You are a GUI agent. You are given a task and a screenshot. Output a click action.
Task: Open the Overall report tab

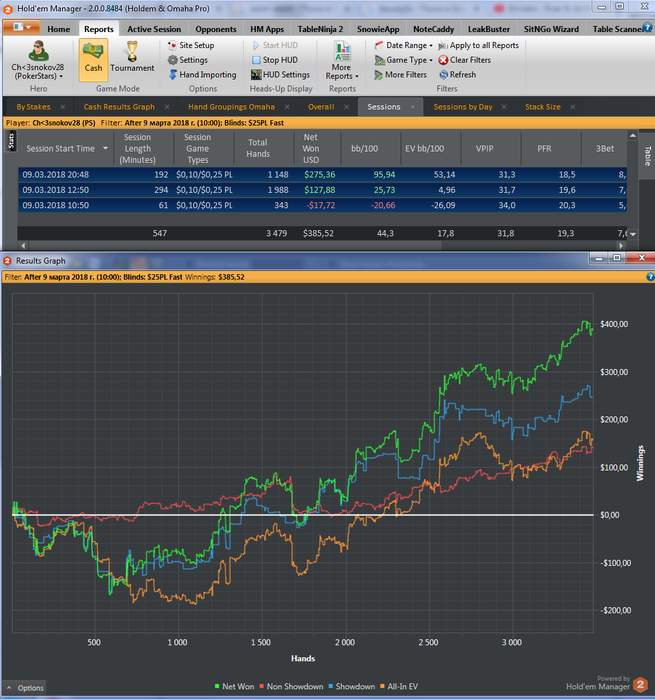coord(321,107)
